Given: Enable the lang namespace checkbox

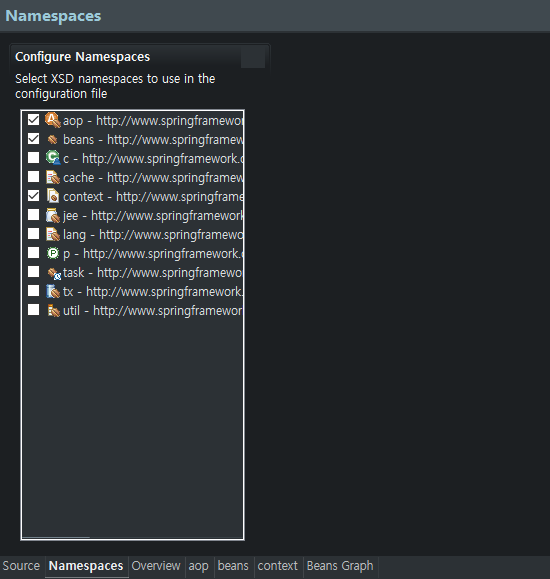Looking at the screenshot, I should 33,234.
